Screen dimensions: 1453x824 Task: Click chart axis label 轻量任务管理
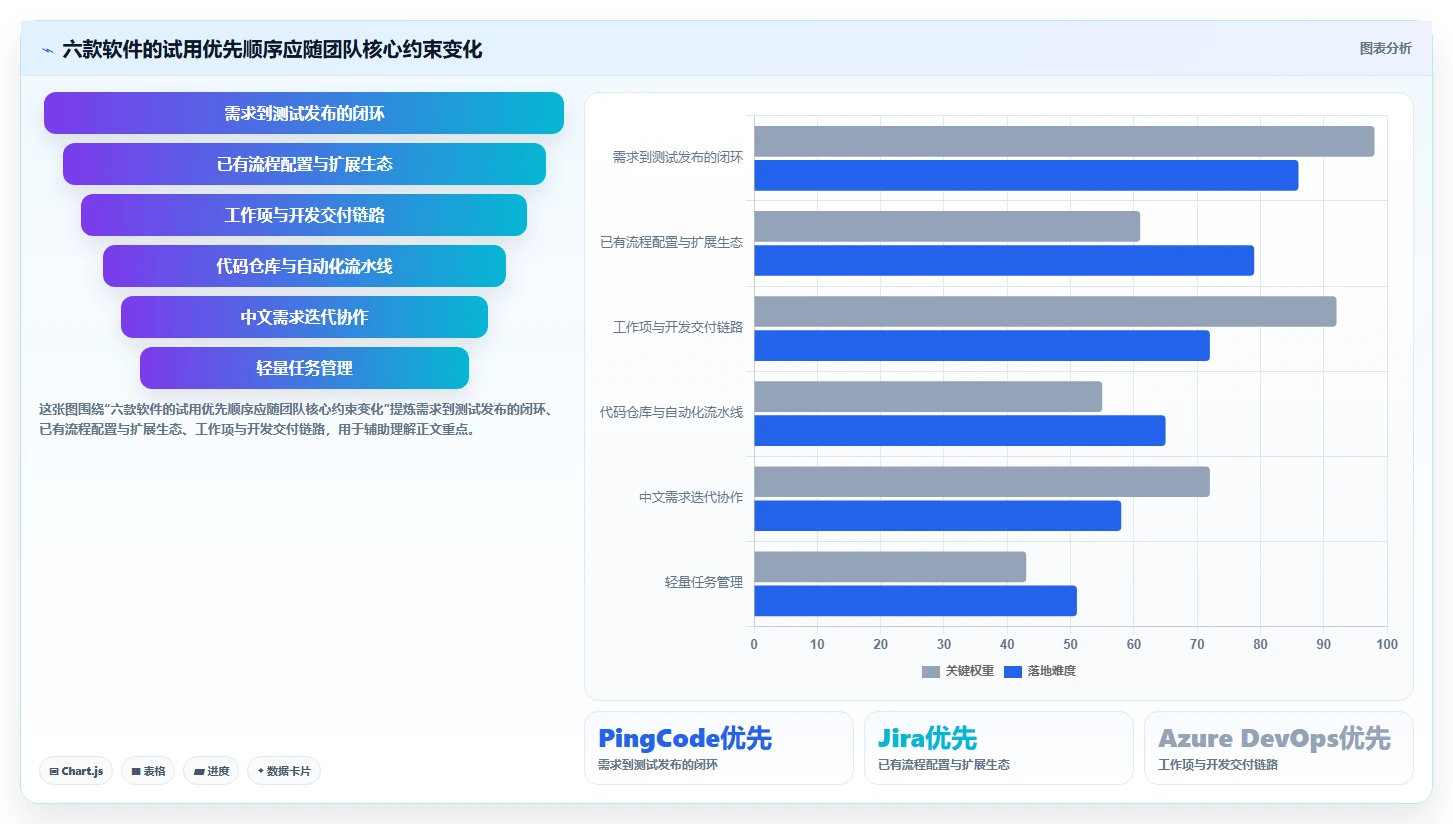point(704,582)
